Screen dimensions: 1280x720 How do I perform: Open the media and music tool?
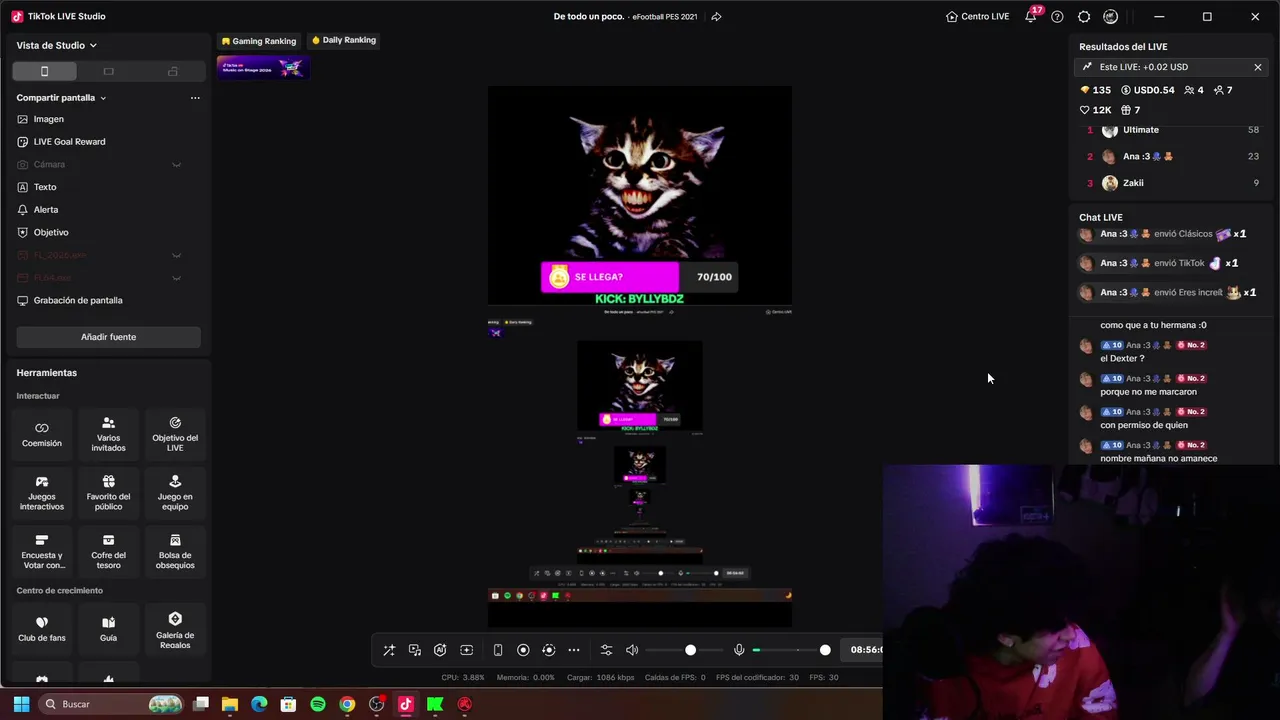[415, 650]
